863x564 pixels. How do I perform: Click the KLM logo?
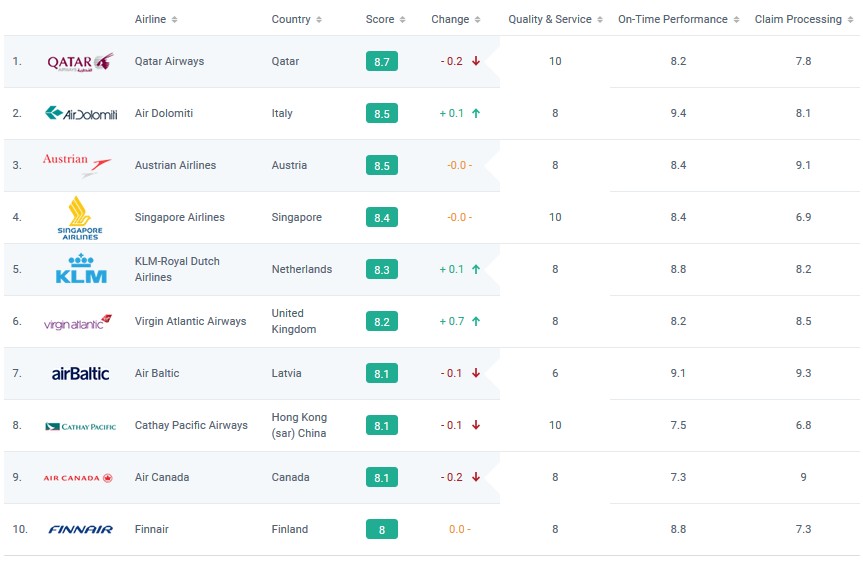click(81, 270)
